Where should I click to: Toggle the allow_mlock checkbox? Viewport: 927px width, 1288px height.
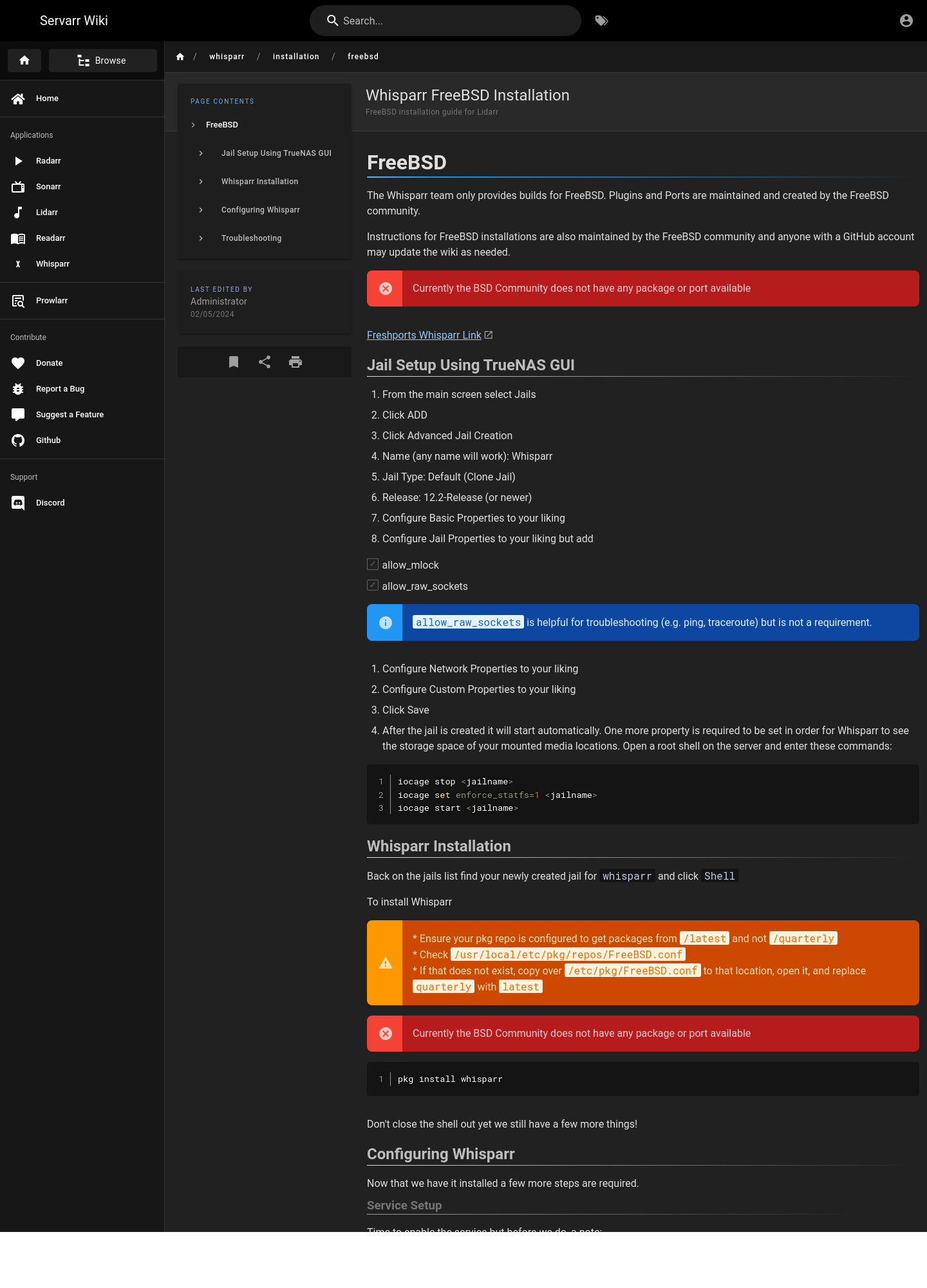(373, 564)
